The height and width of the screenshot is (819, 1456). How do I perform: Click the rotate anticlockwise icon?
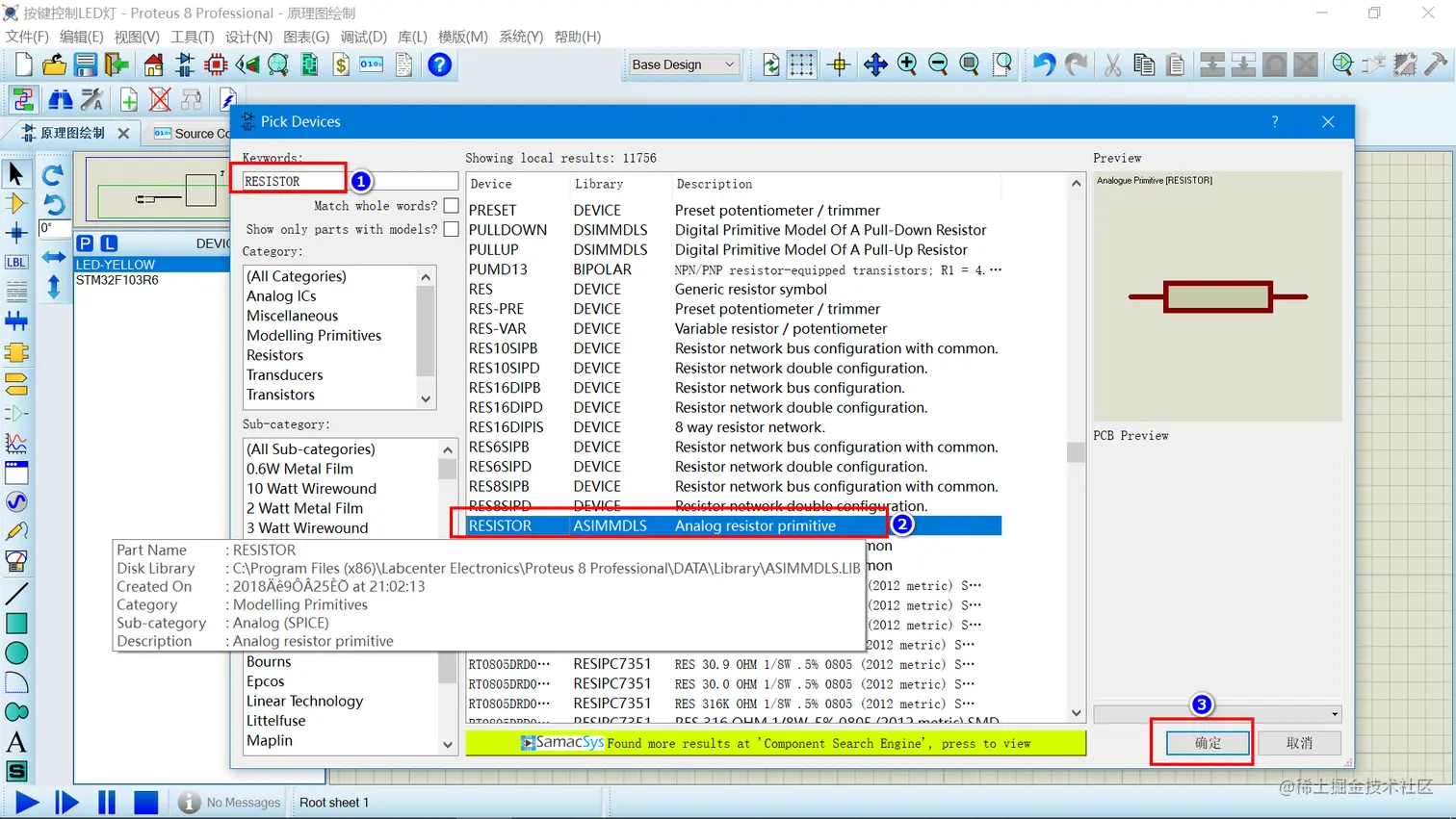tap(54, 204)
